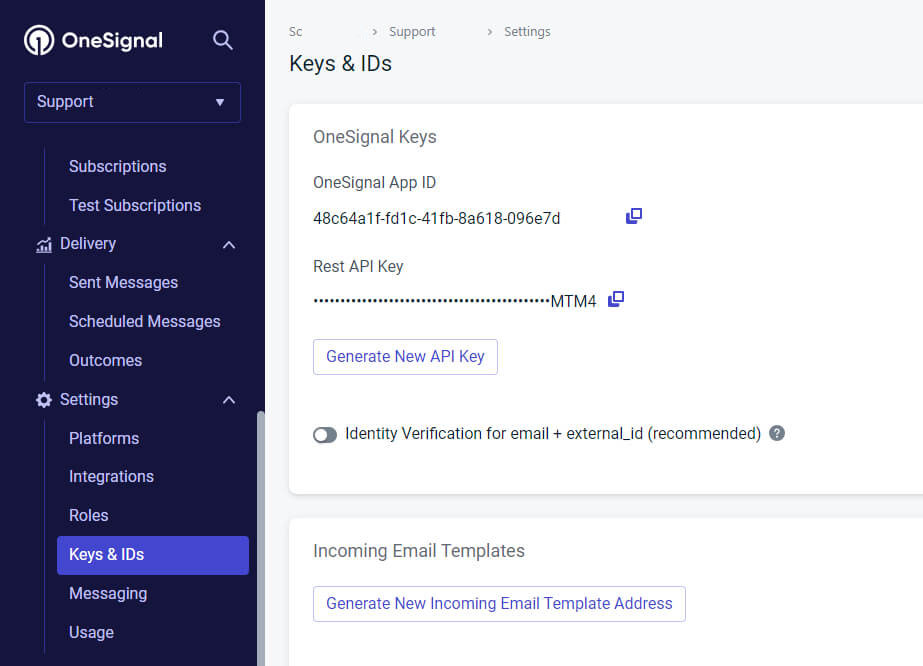This screenshot has width=923, height=666.
Task: Select Keys & IDs sidebar item
Action: point(153,555)
